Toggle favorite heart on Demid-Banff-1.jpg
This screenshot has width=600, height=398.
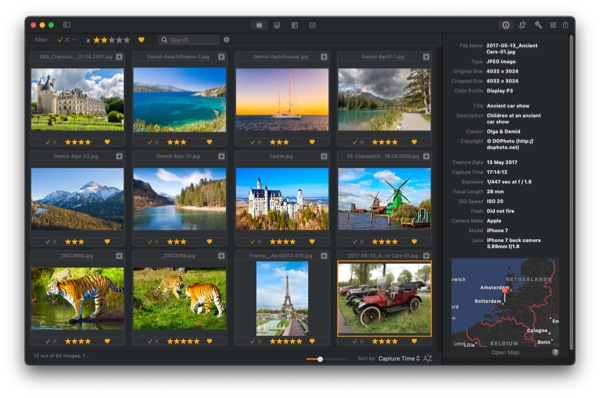[x=414, y=142]
